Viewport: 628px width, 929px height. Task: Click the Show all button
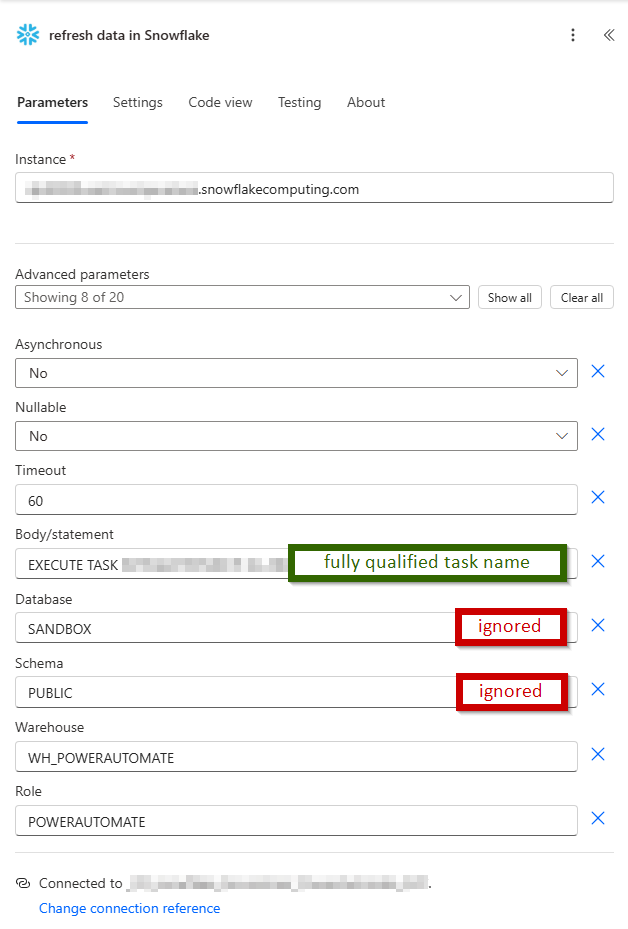(x=510, y=297)
